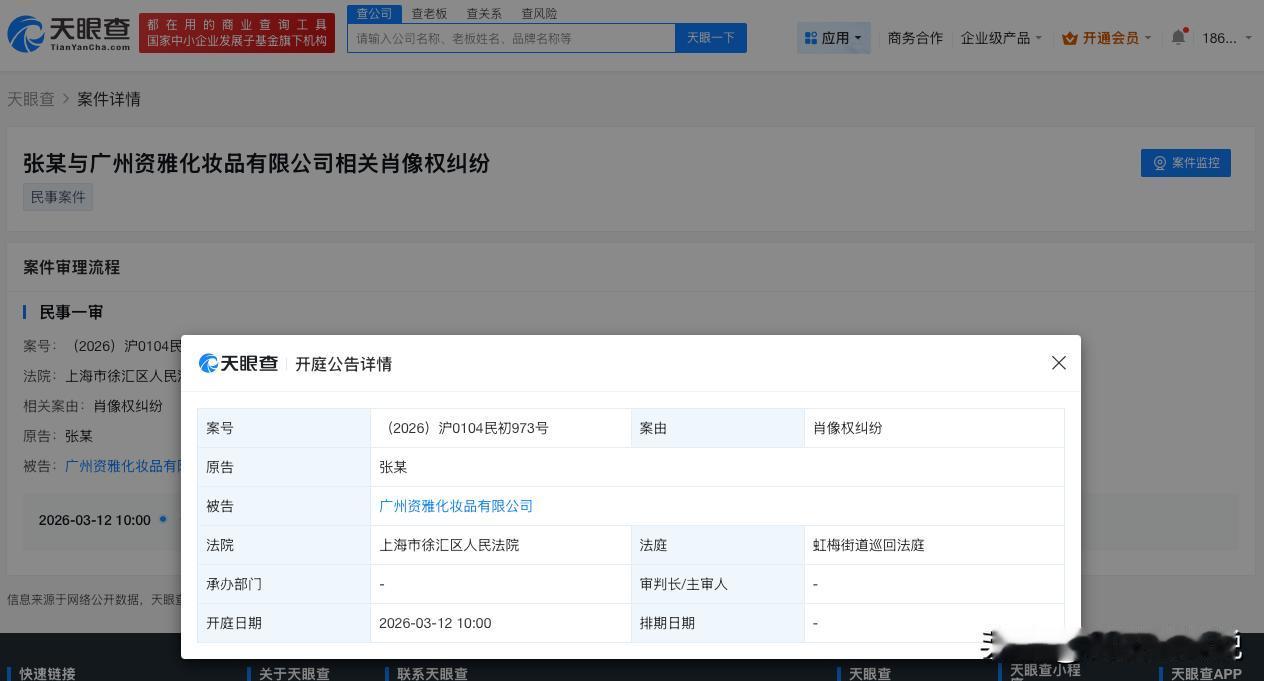Click the notification bell icon
1264x681 pixels.
[1177, 37]
